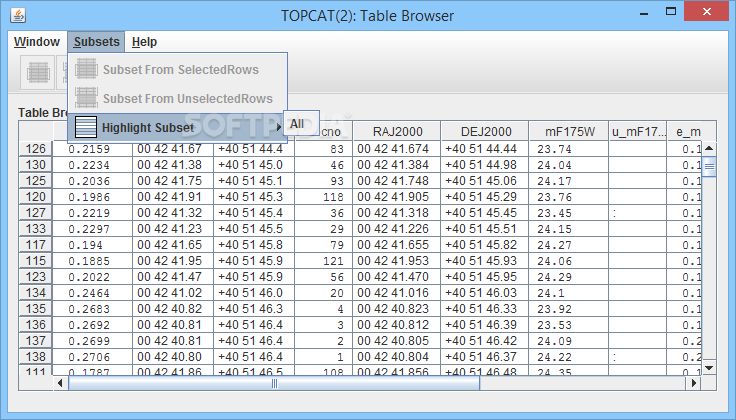Click the Java icon in title bar
This screenshot has height=420, width=736.
tap(18, 15)
